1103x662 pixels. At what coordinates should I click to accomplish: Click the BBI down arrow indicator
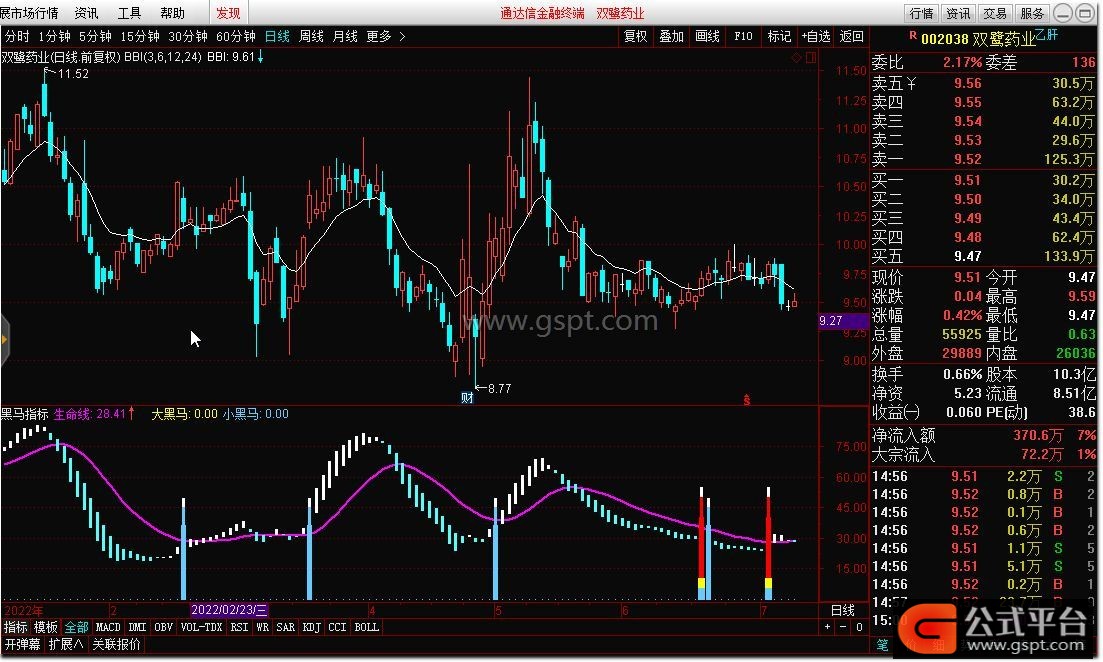point(260,57)
